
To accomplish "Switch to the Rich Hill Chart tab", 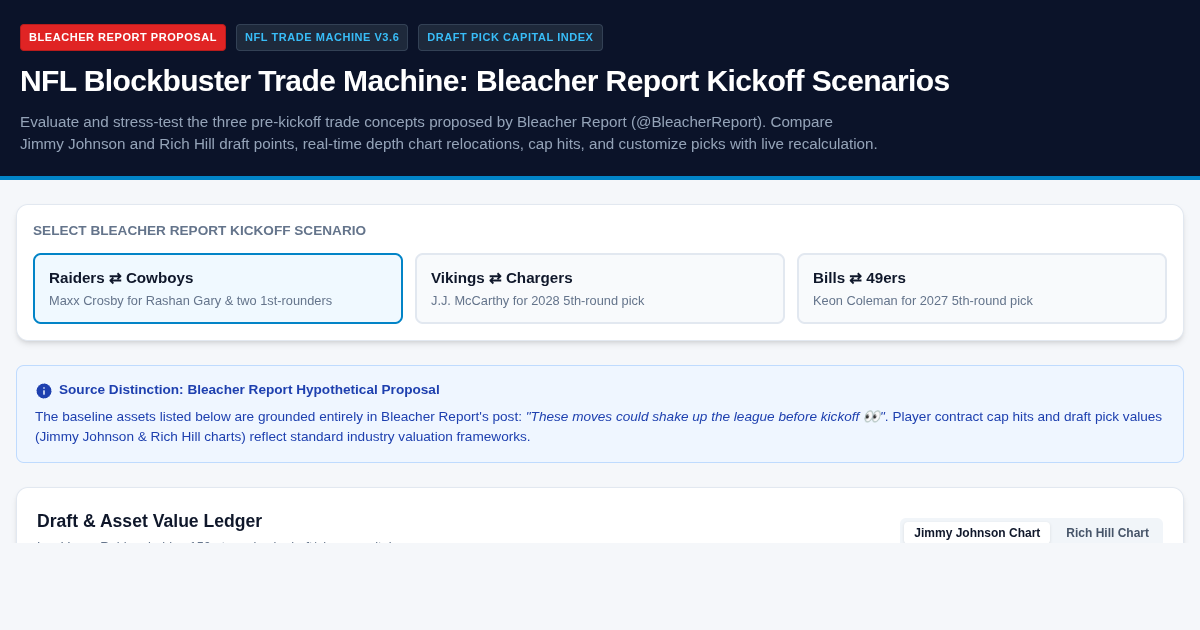I will pyautogui.click(x=1107, y=533).
